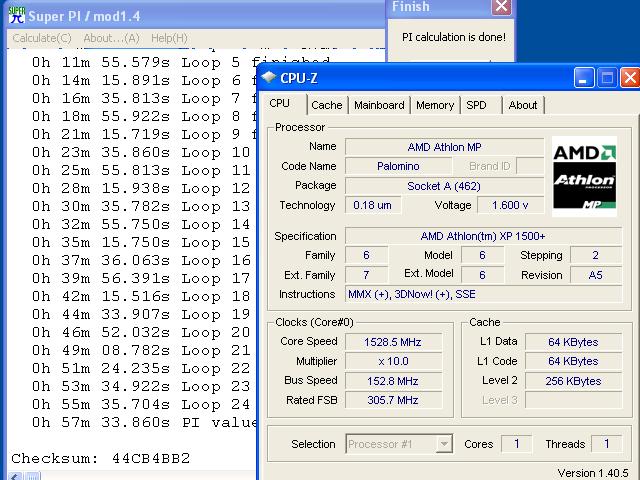Image resolution: width=640 pixels, height=480 pixels.
Task: Switch to the Mainboard tab
Action: pyautogui.click(x=379, y=105)
